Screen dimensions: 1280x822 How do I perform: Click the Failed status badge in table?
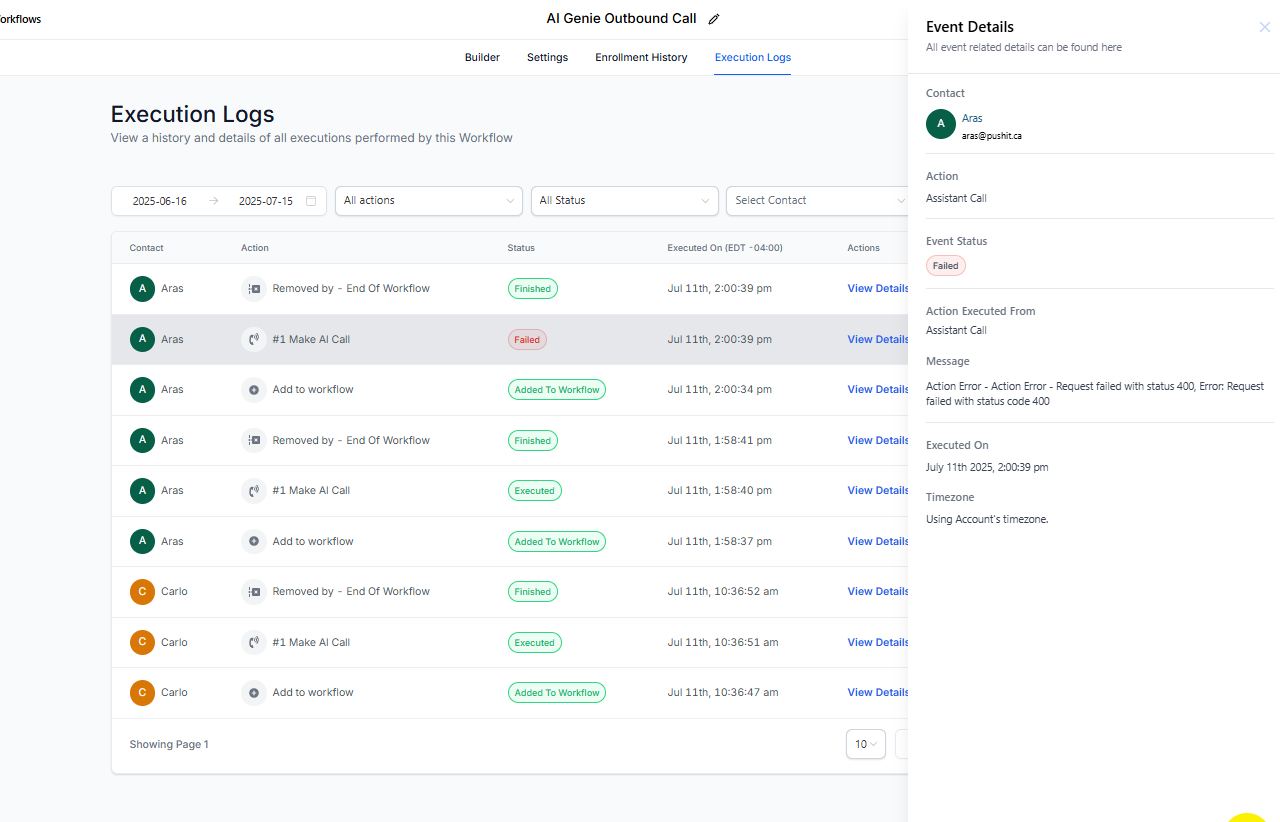(x=527, y=340)
